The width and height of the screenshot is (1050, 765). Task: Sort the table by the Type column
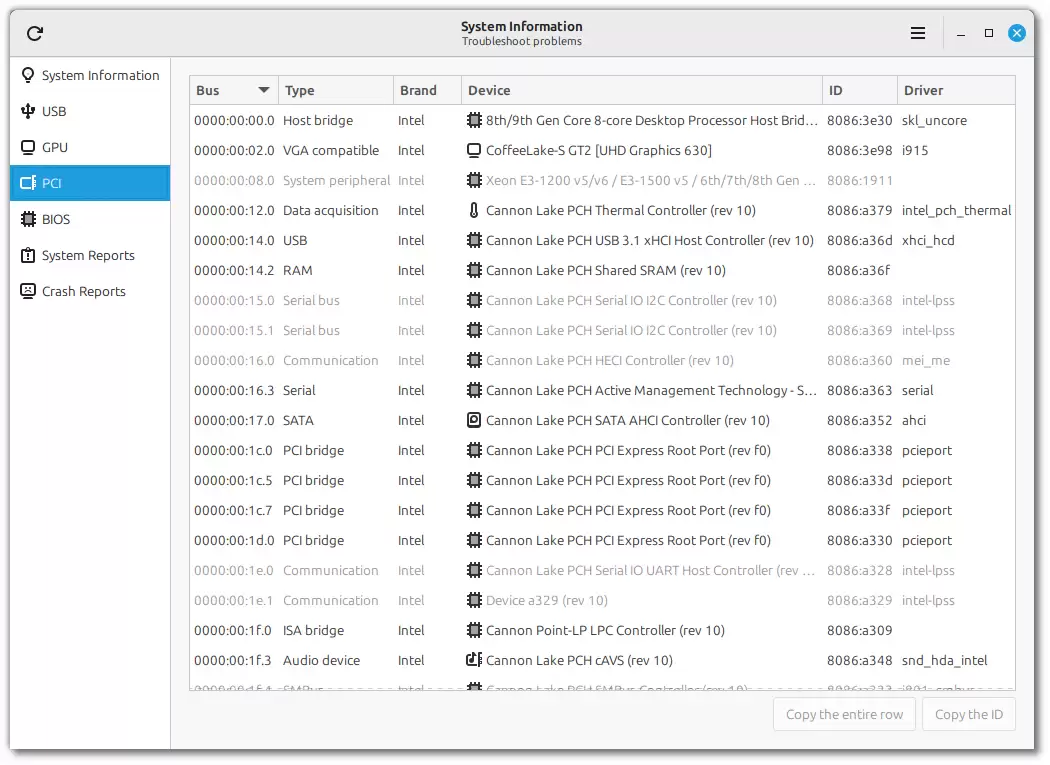335,91
